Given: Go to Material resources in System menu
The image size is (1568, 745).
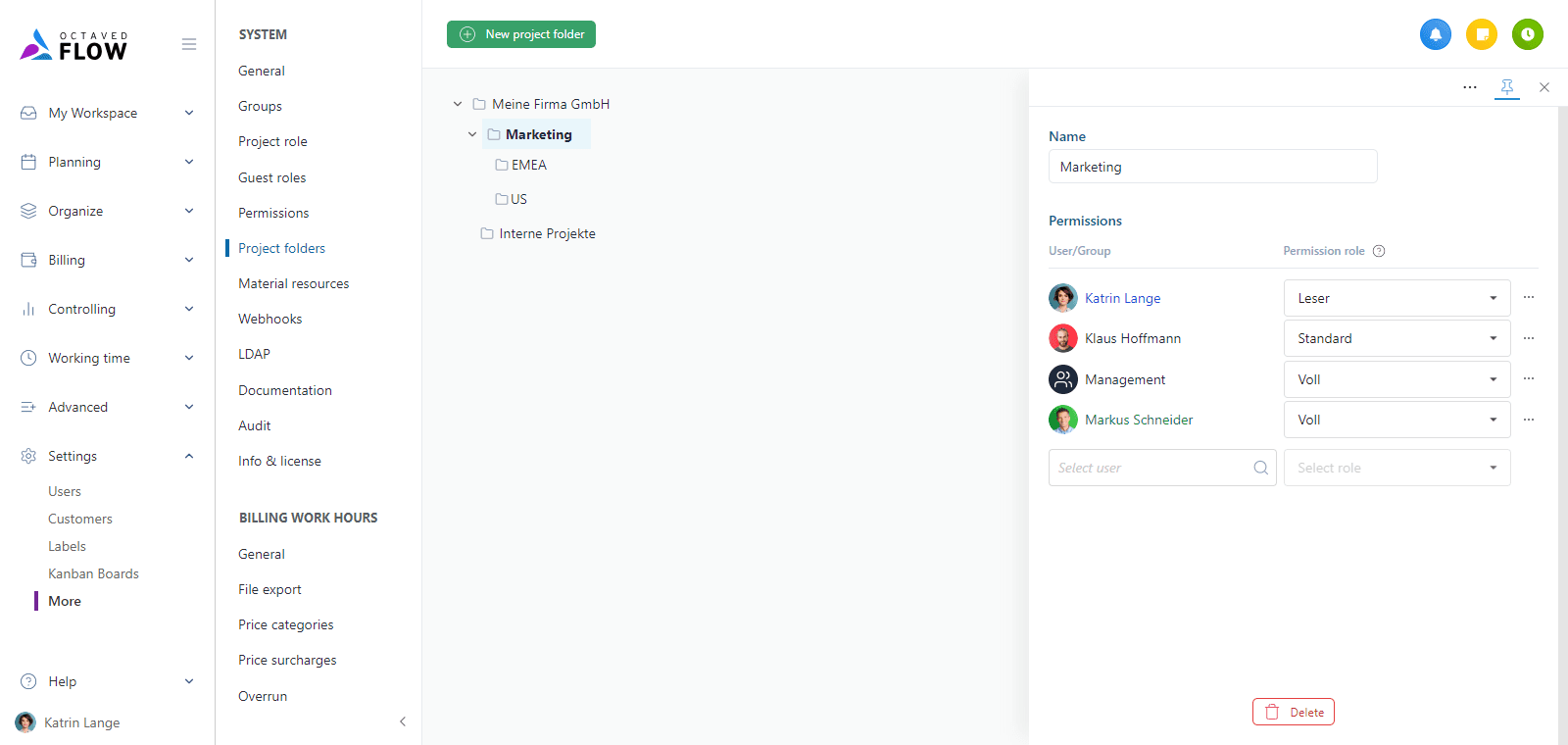Looking at the screenshot, I should point(293,283).
